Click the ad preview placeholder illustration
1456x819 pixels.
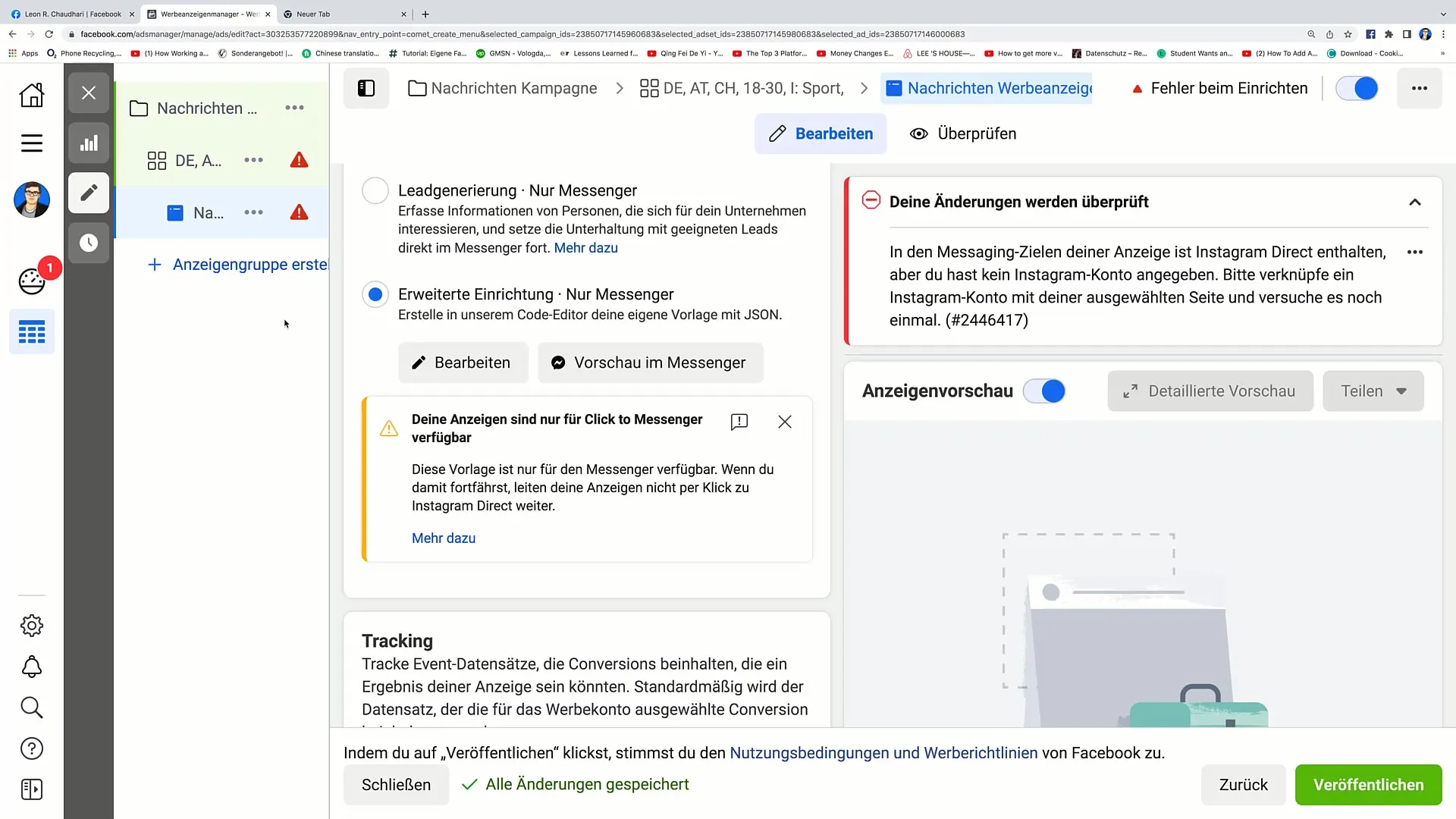(1135, 629)
